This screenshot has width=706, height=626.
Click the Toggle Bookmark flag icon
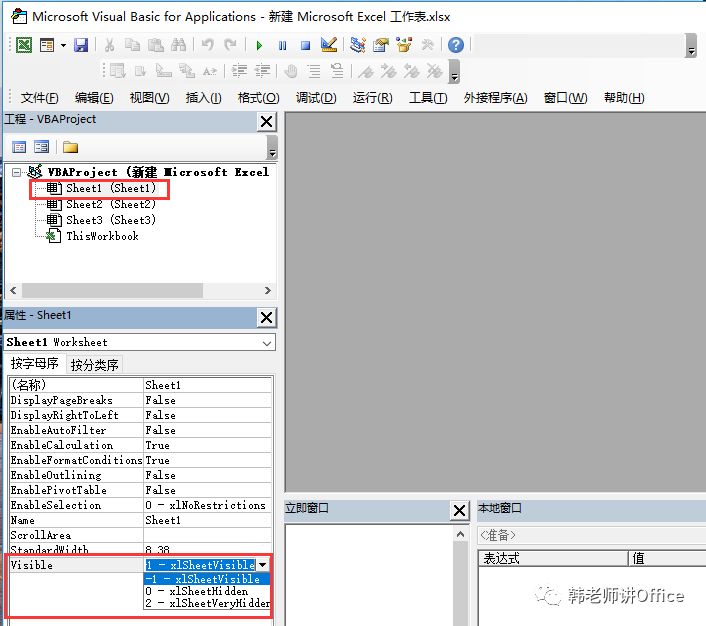coord(366,71)
